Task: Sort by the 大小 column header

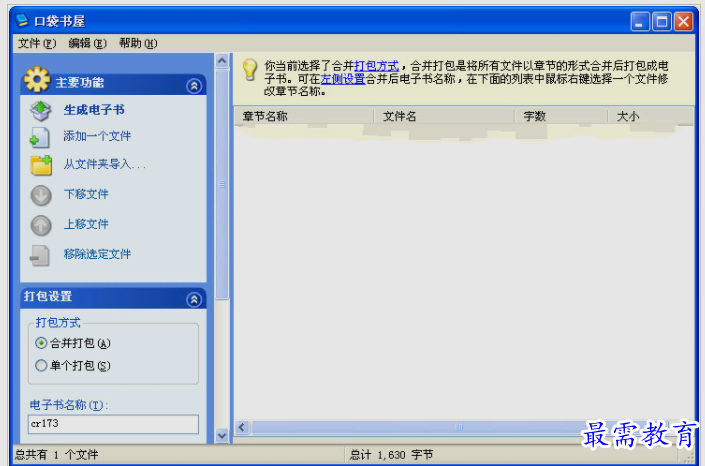Action: pos(651,116)
